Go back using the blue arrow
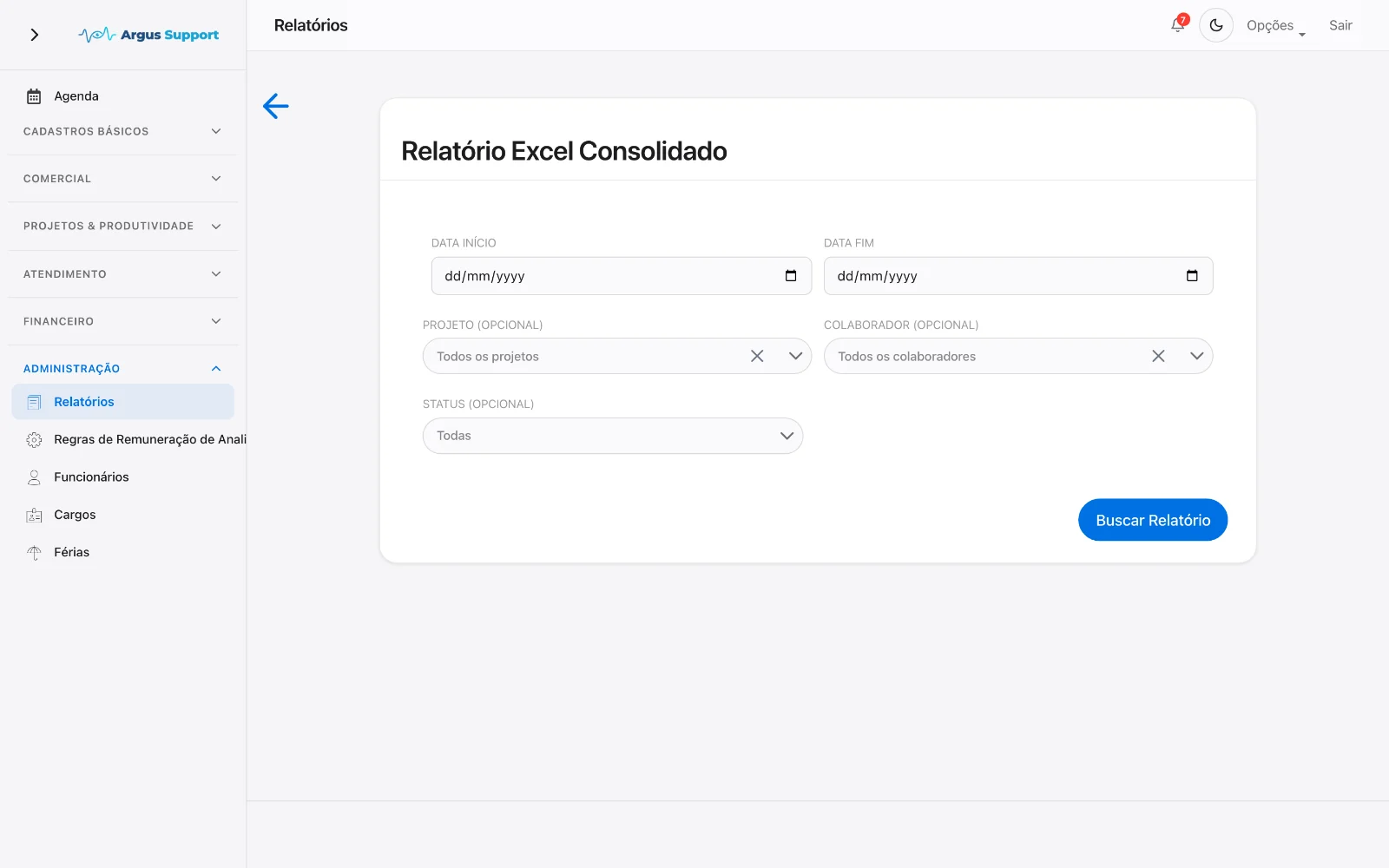 [275, 106]
